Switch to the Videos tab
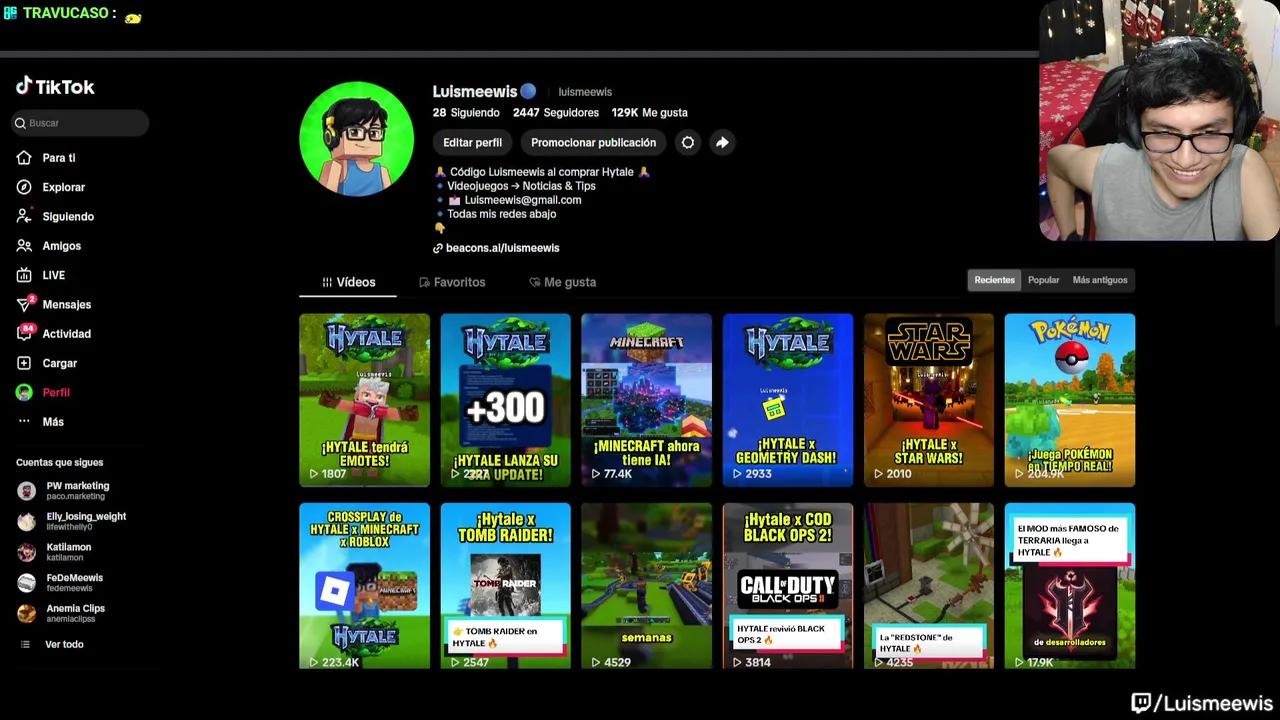The height and width of the screenshot is (720, 1280). pyautogui.click(x=348, y=282)
